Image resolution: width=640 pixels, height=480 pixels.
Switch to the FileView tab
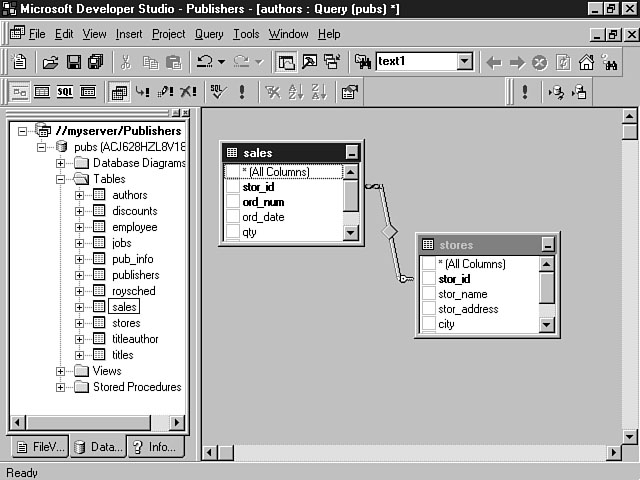39,447
